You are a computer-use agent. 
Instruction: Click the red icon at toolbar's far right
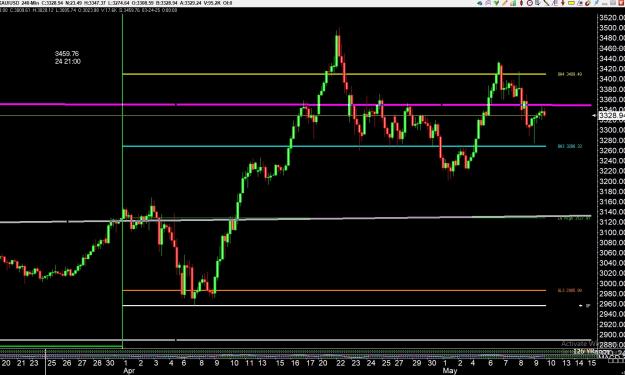pyautogui.click(x=621, y=3)
